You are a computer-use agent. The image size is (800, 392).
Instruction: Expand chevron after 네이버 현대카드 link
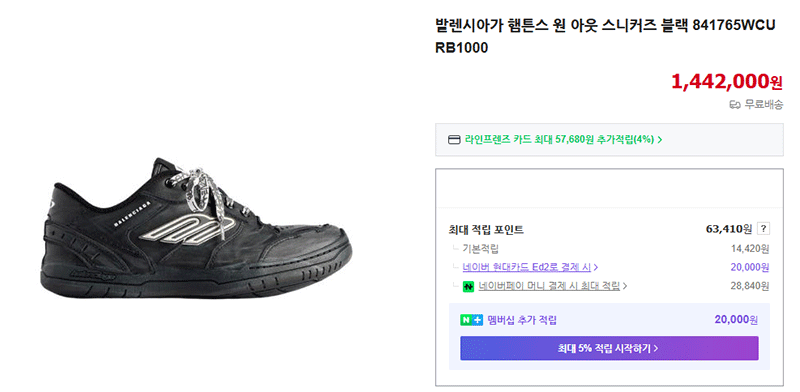596,266
